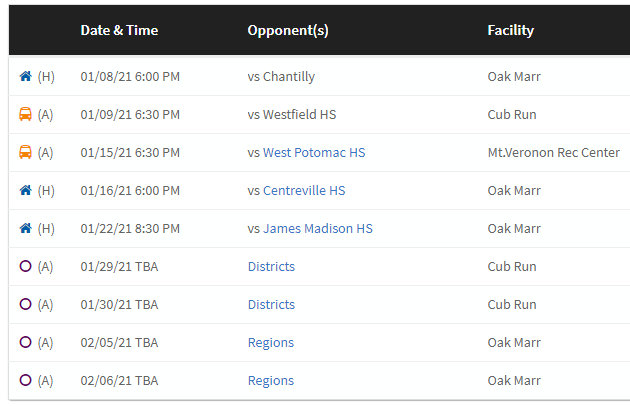
Task: Click the Facility column header
Action: 511,30
